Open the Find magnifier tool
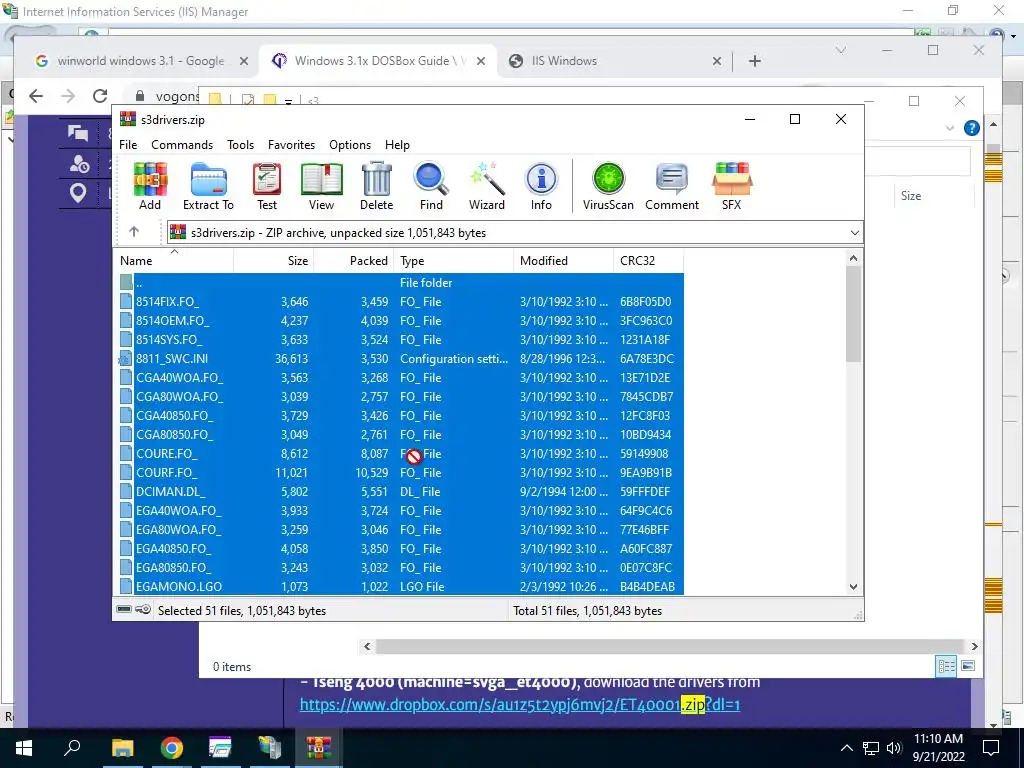1024x768 pixels. tap(431, 186)
